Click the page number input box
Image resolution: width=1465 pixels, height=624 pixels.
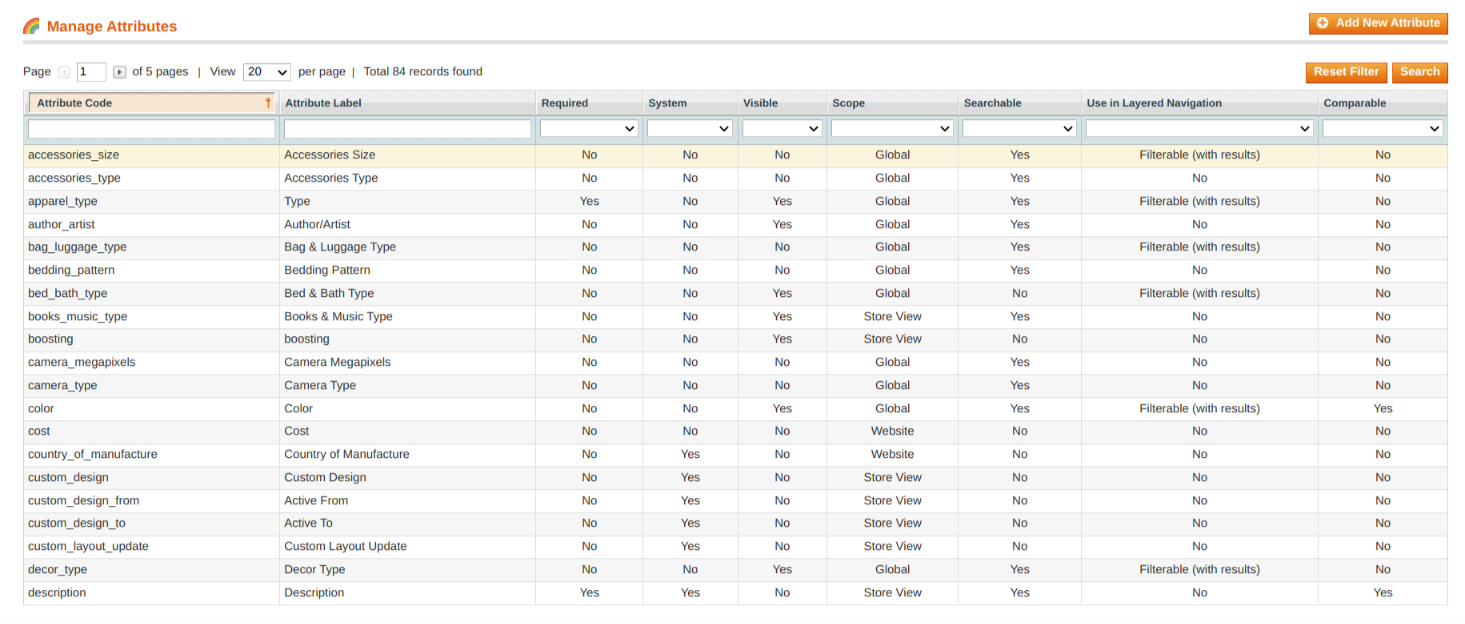click(91, 72)
